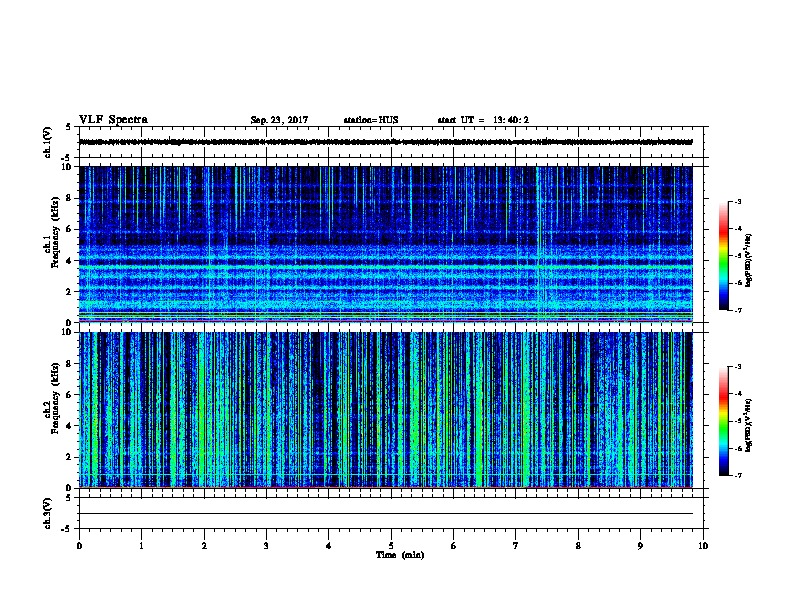Click the ch.1(V) axis label
Screen dimensions: 792x612
[x=47, y=142]
